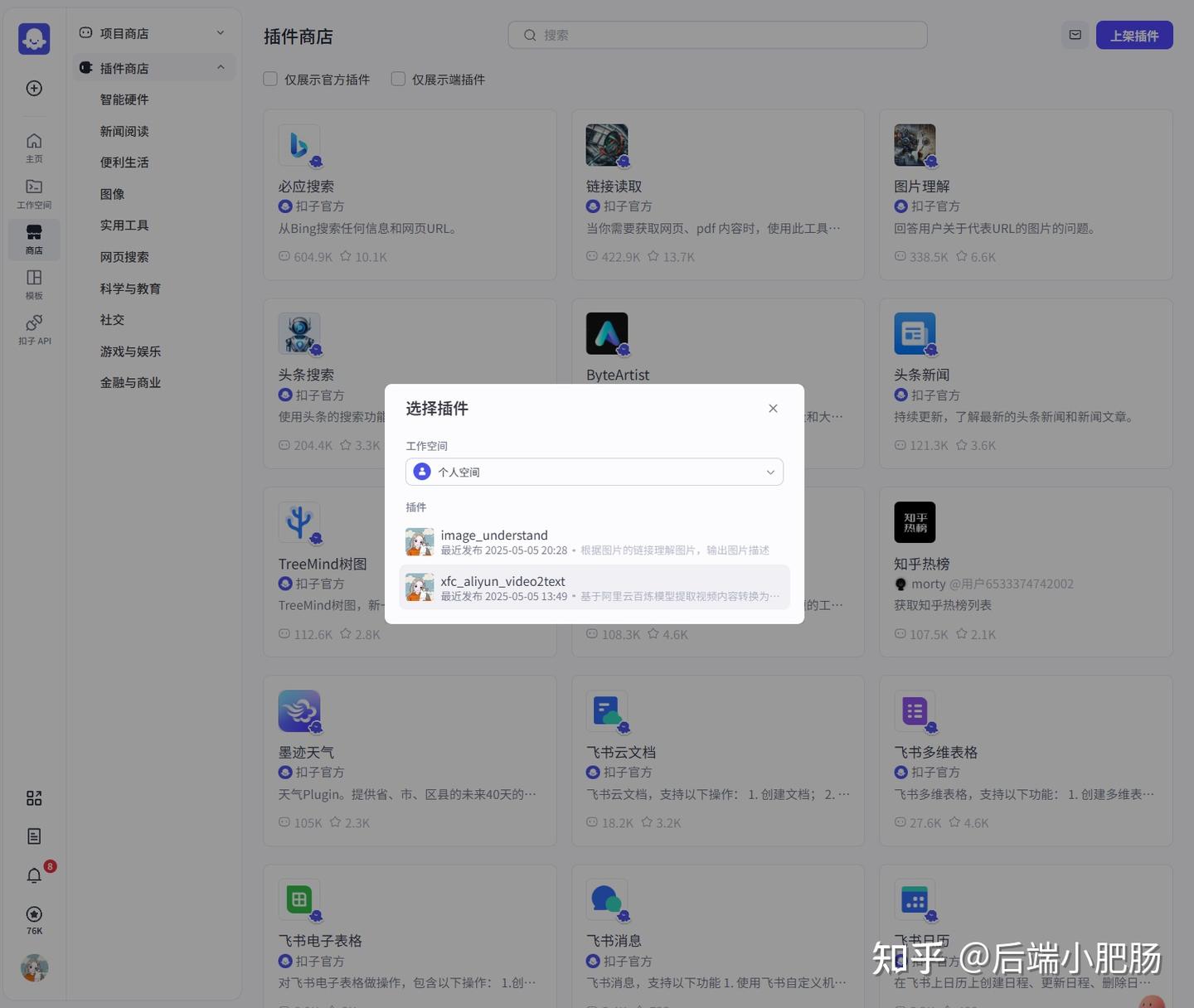This screenshot has width=1194, height=1008.
Task: Select the 科学与教育 category
Action: [130, 288]
